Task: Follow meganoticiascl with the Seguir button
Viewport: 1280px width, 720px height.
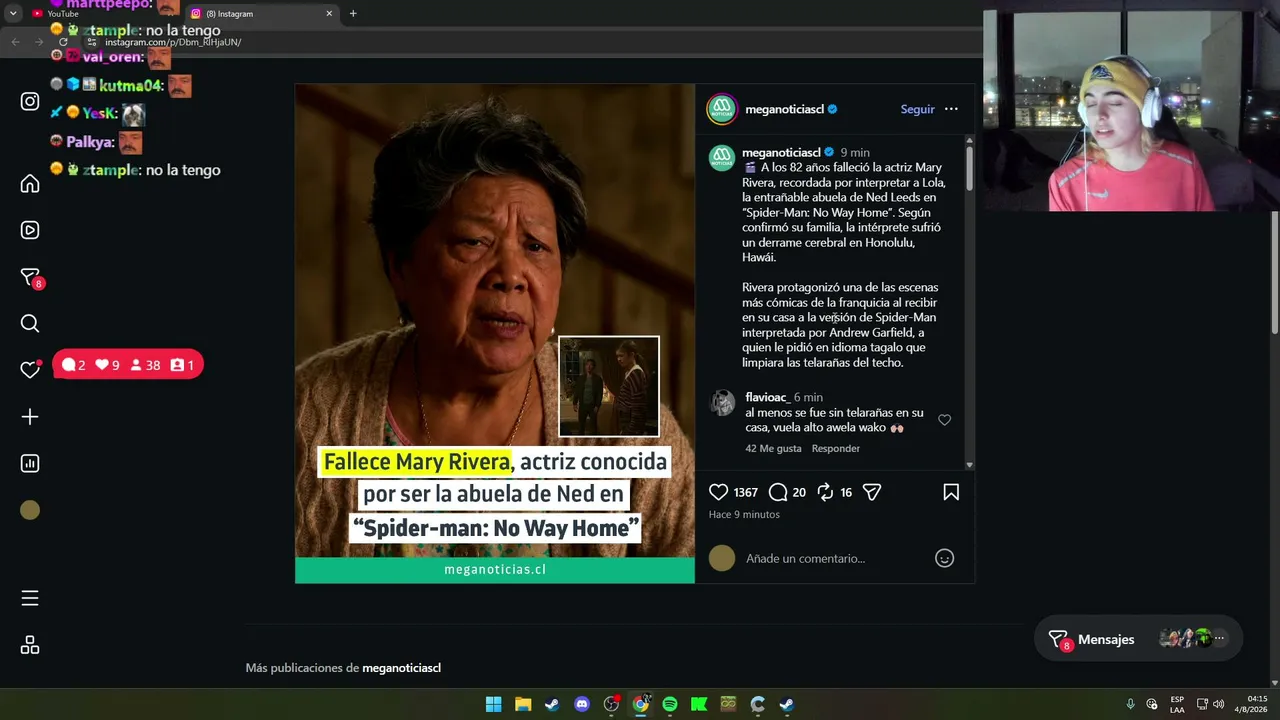Action: 917,109
